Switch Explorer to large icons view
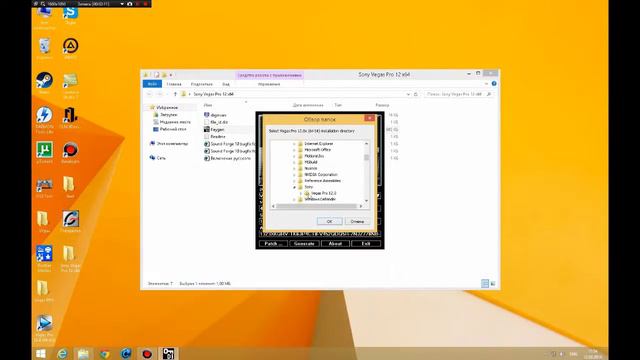Screen dimensions: 640x360 (x=493, y=283)
